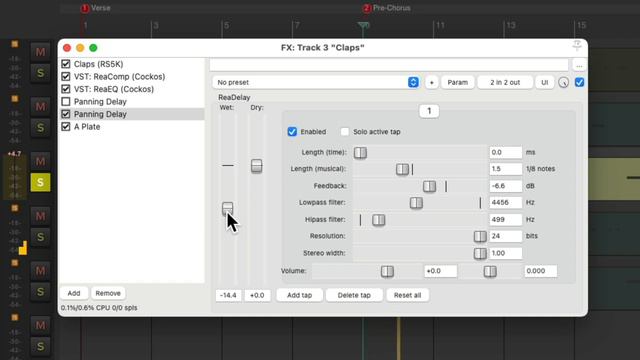Click the Resolution slider handle
This screenshot has width=640, height=360.
[480, 236]
